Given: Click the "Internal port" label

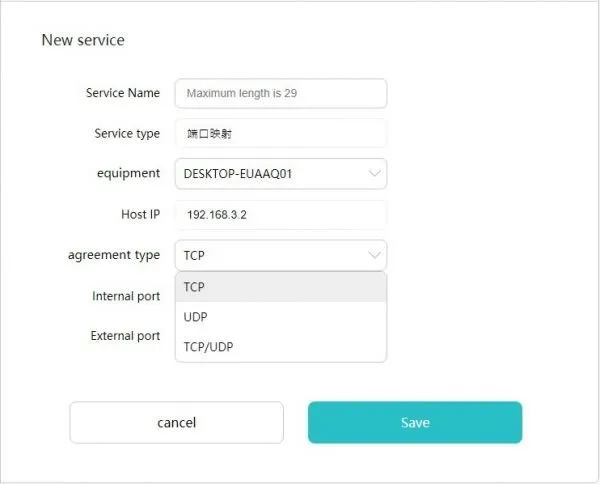Looking at the screenshot, I should 126,297.
